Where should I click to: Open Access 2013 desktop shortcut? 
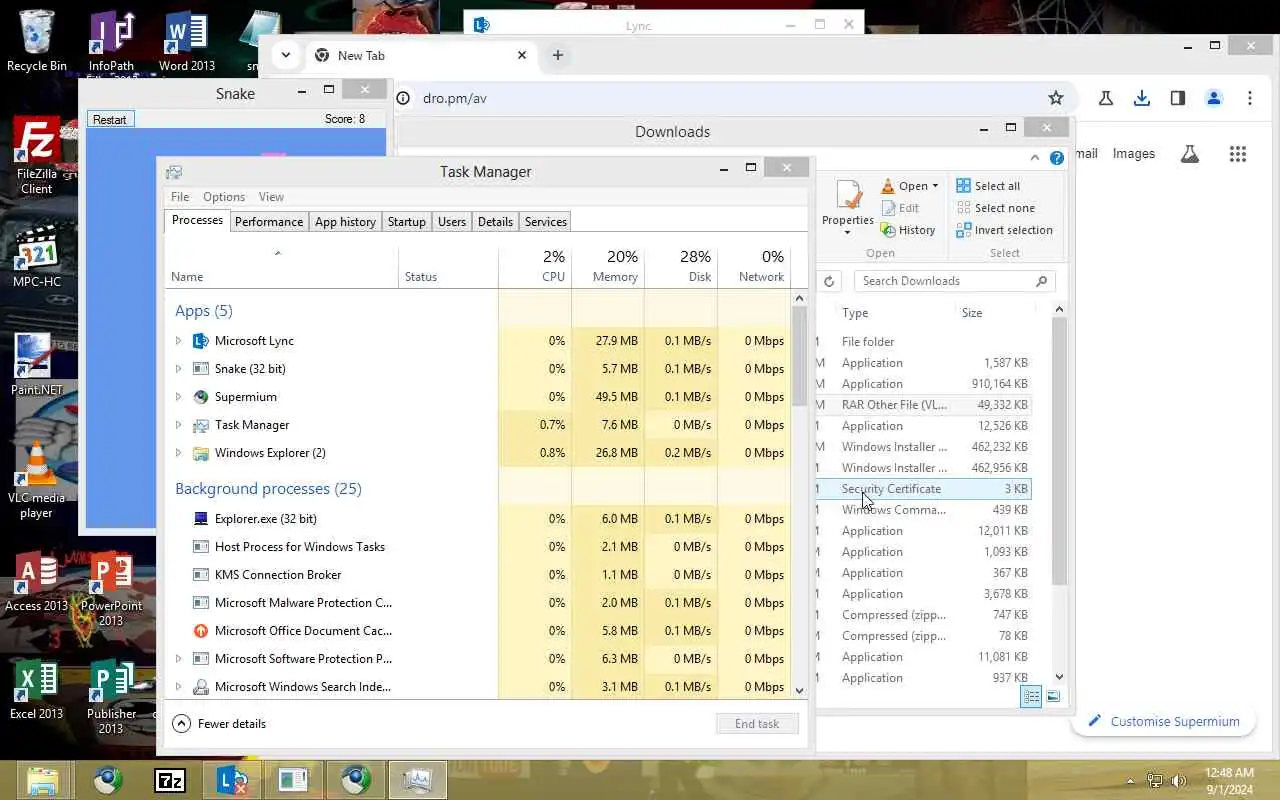[x=37, y=582]
